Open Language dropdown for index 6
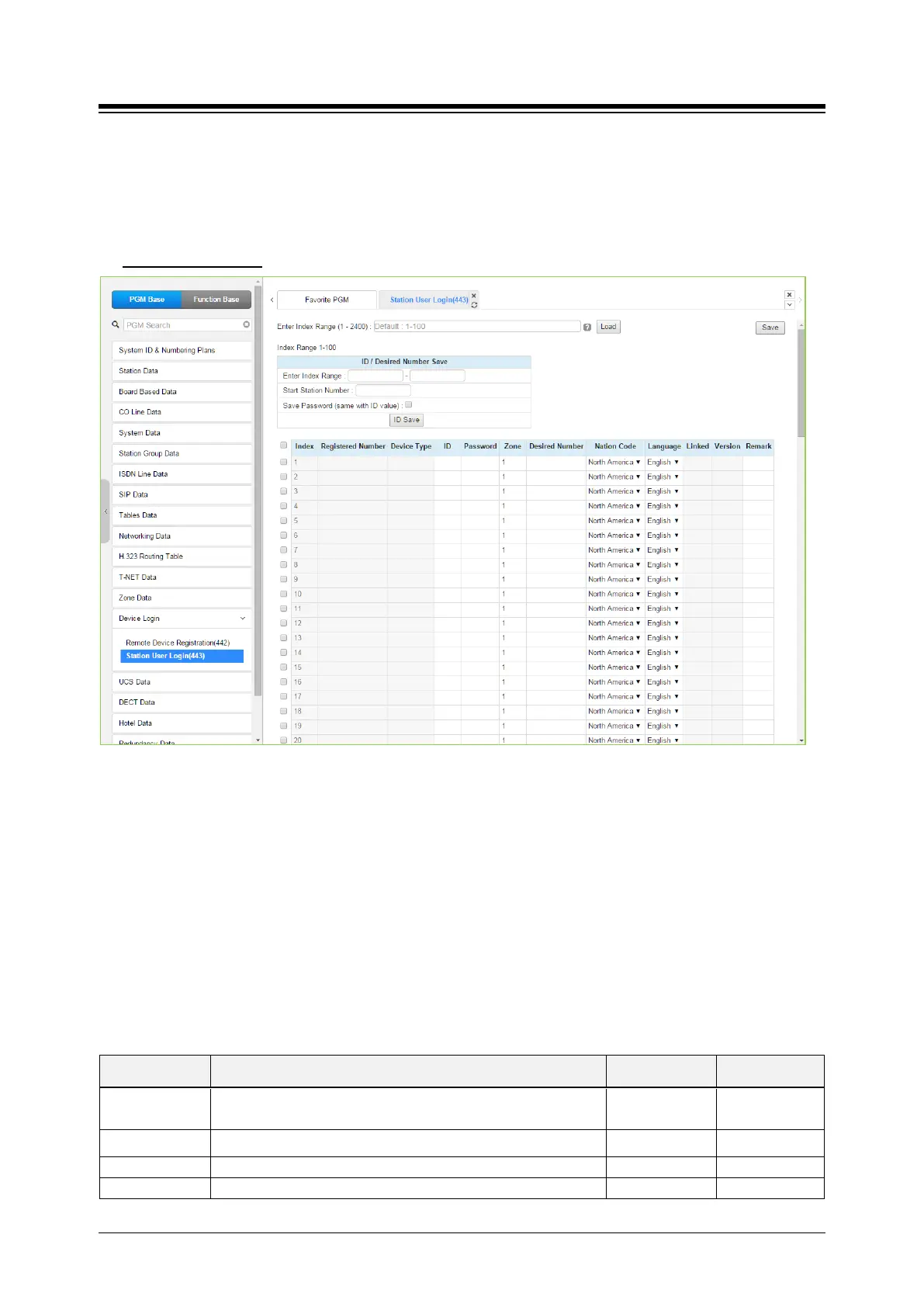 (x=663, y=536)
